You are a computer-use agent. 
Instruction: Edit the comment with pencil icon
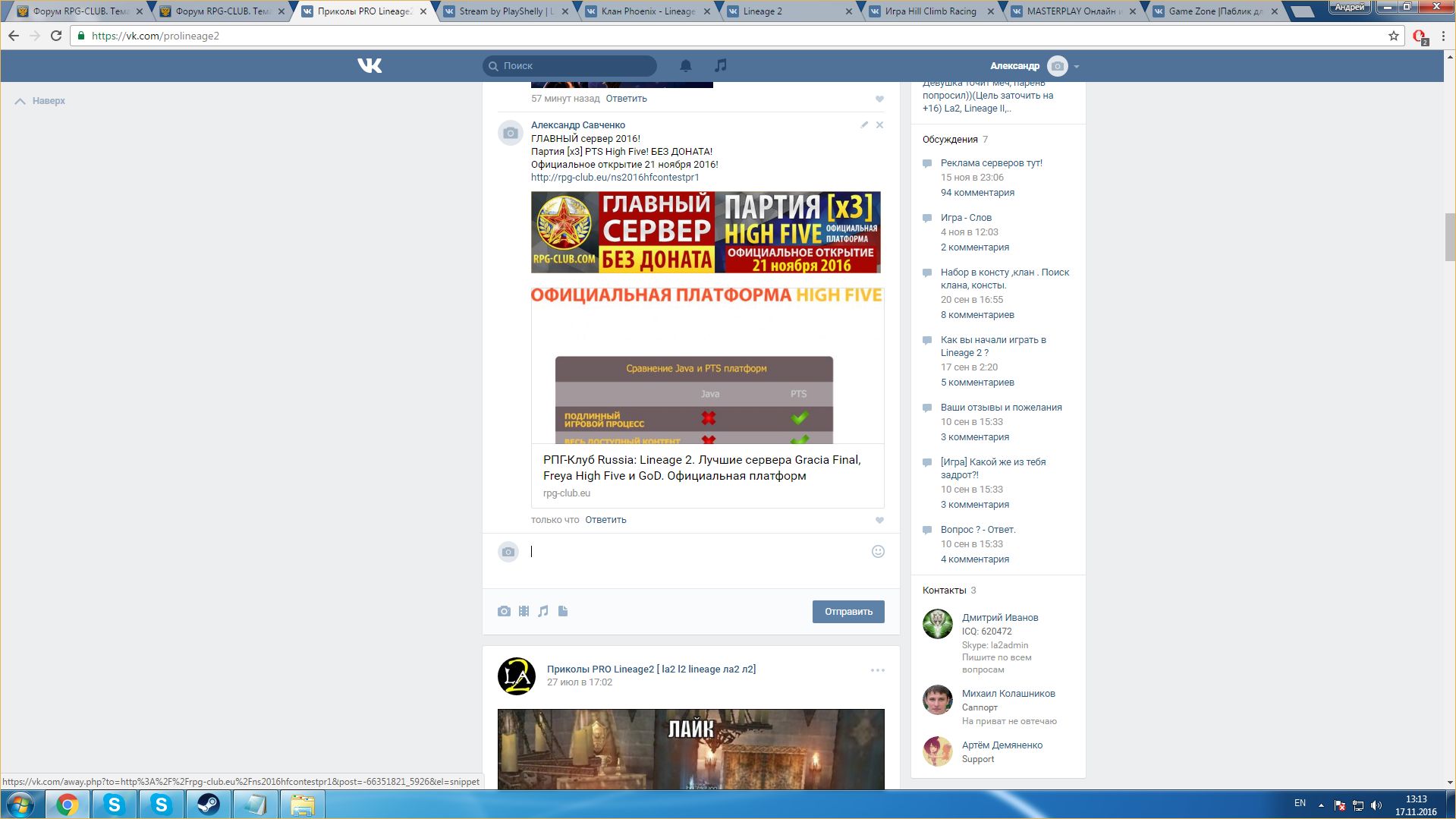(x=864, y=124)
